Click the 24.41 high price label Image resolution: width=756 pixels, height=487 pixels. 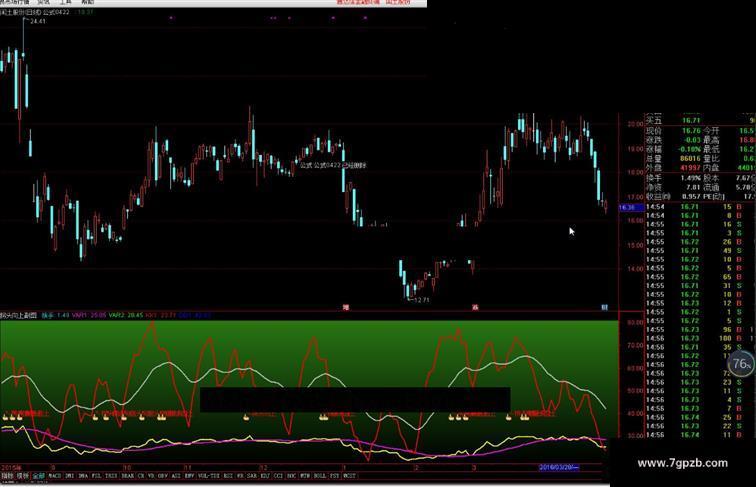click(x=38, y=21)
